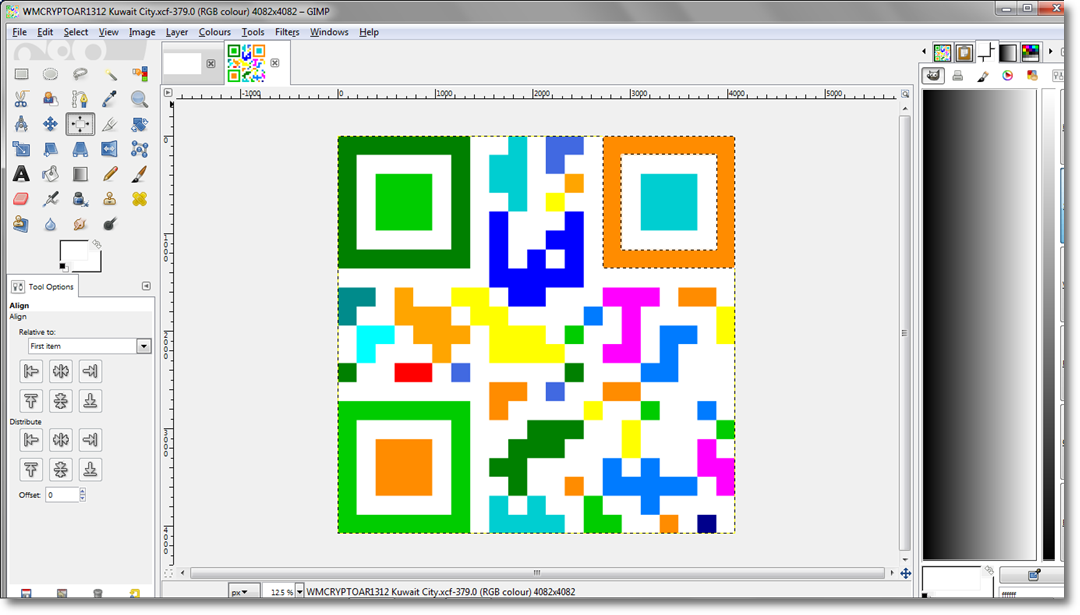
Task: Activate the Foreground Select tool
Action: click(50, 99)
